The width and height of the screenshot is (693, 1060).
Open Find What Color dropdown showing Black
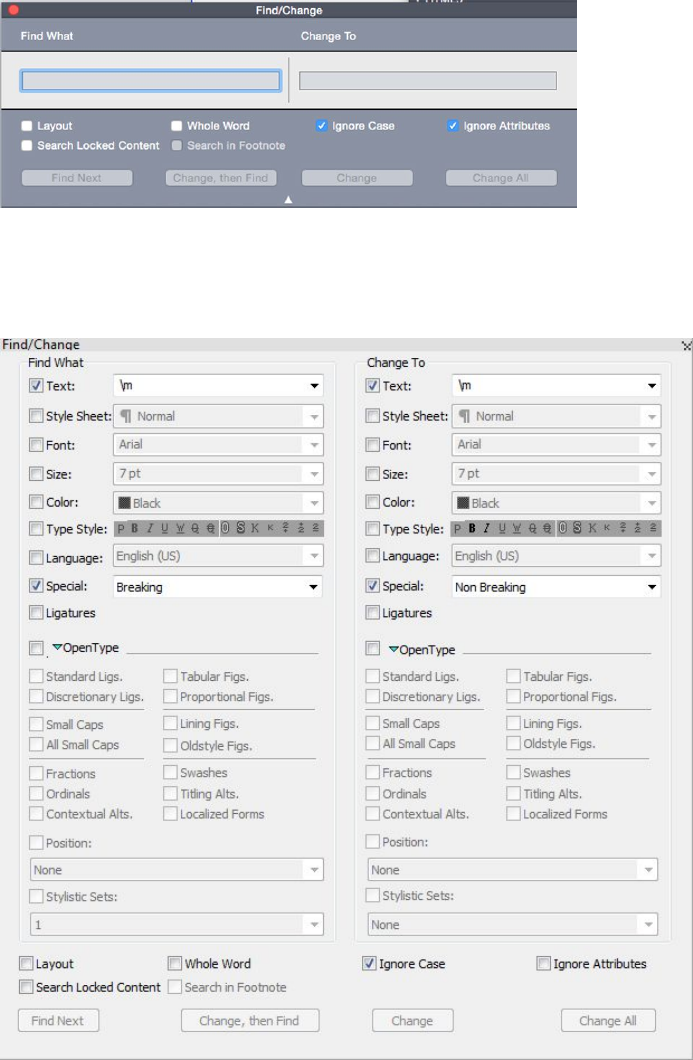click(x=218, y=503)
